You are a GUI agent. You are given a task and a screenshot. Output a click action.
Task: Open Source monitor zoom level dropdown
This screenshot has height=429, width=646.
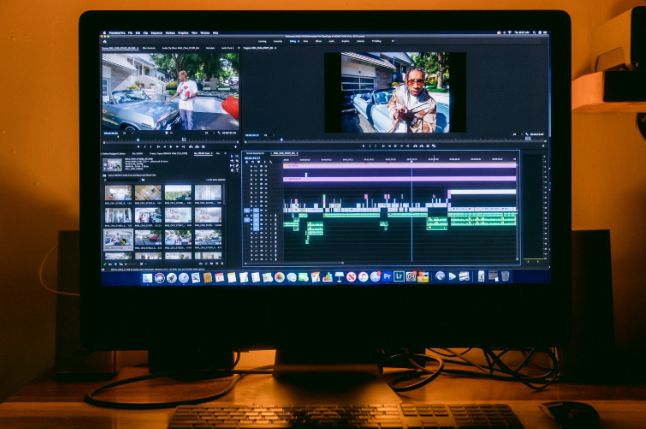click(x=128, y=133)
